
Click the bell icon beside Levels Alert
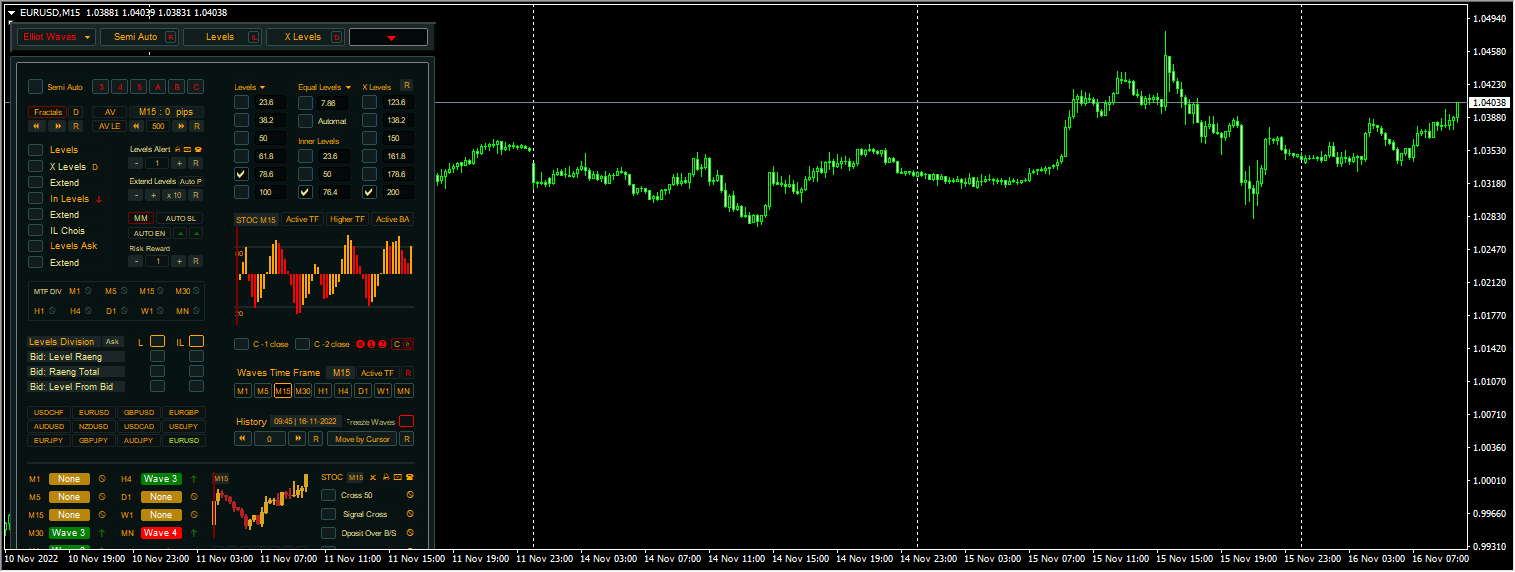(177, 149)
